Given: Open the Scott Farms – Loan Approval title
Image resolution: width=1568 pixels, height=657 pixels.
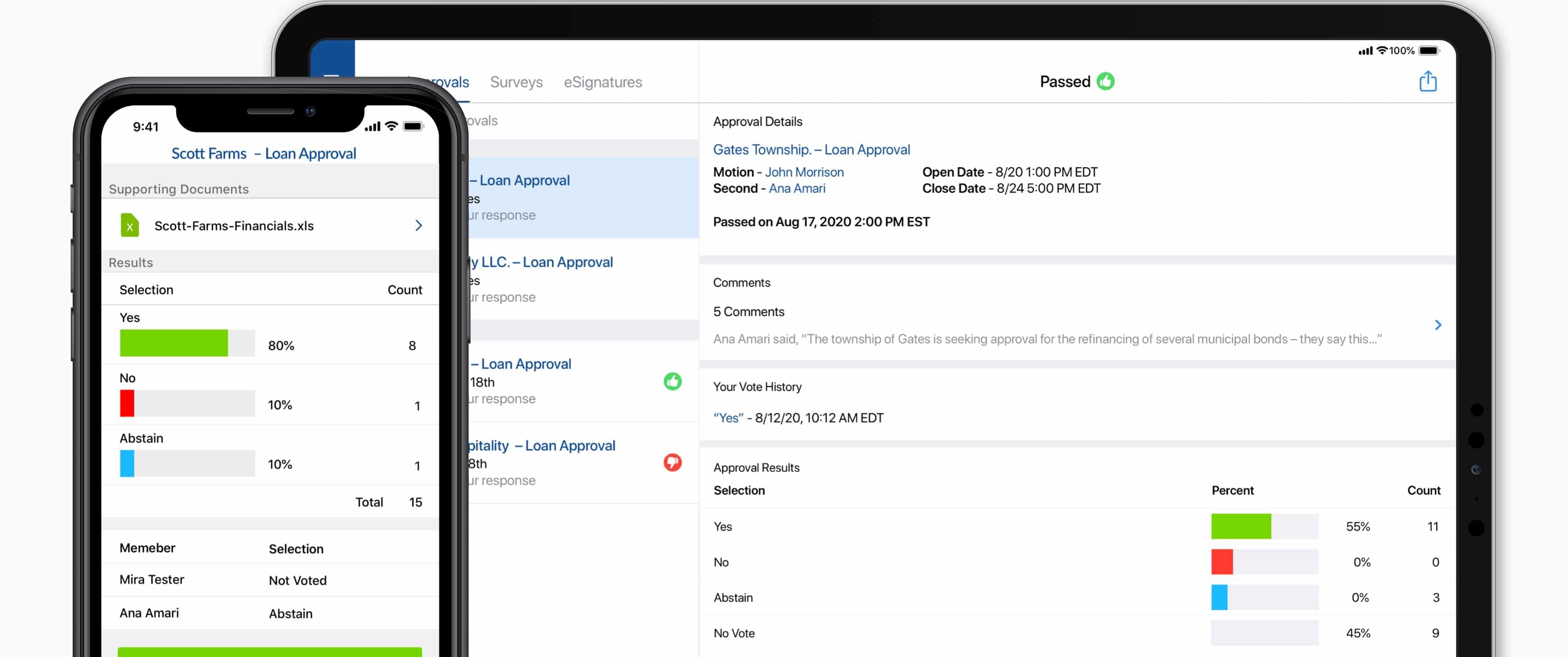Looking at the screenshot, I should (264, 153).
